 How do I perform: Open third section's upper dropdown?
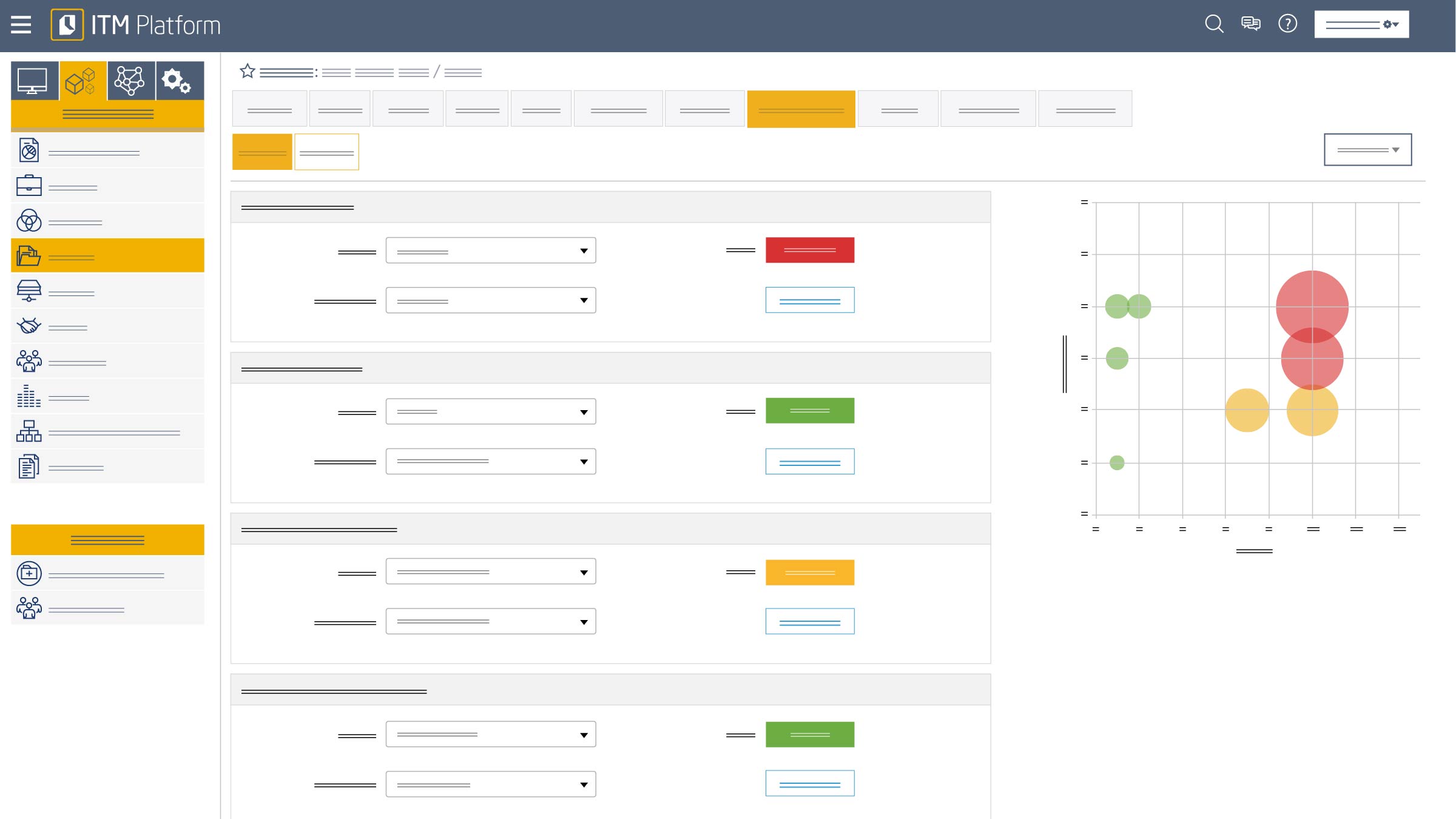491,571
